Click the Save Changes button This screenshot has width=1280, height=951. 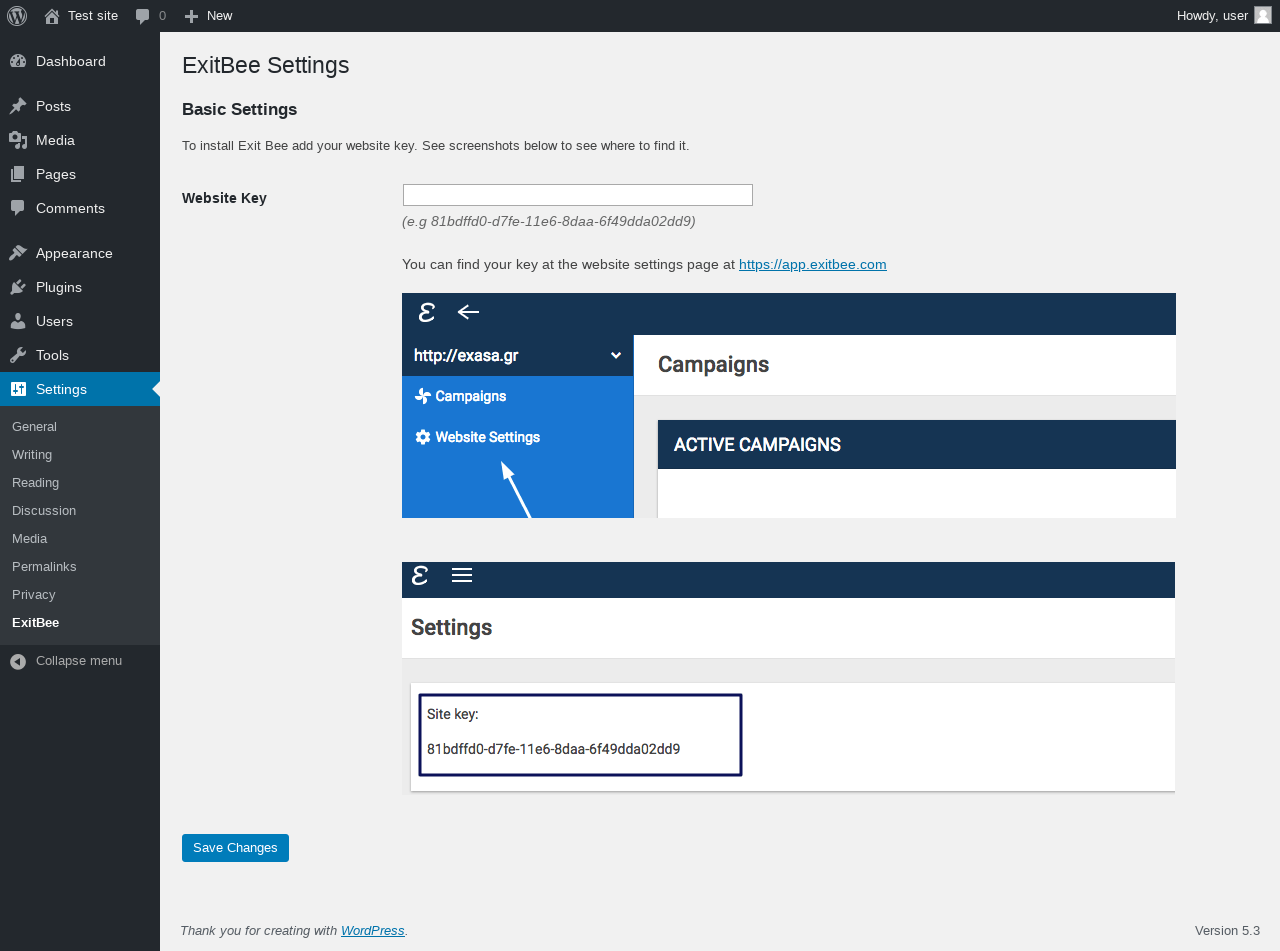point(235,848)
